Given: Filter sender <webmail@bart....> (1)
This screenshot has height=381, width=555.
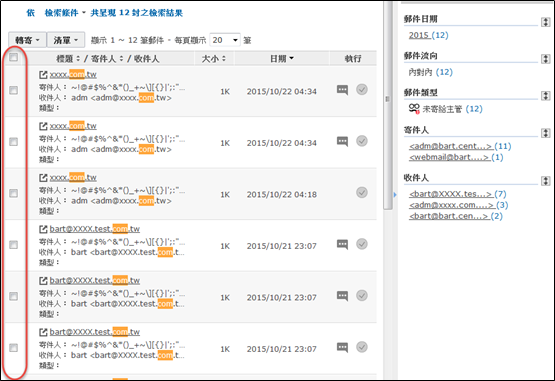Looking at the screenshot, I should tap(456, 157).
